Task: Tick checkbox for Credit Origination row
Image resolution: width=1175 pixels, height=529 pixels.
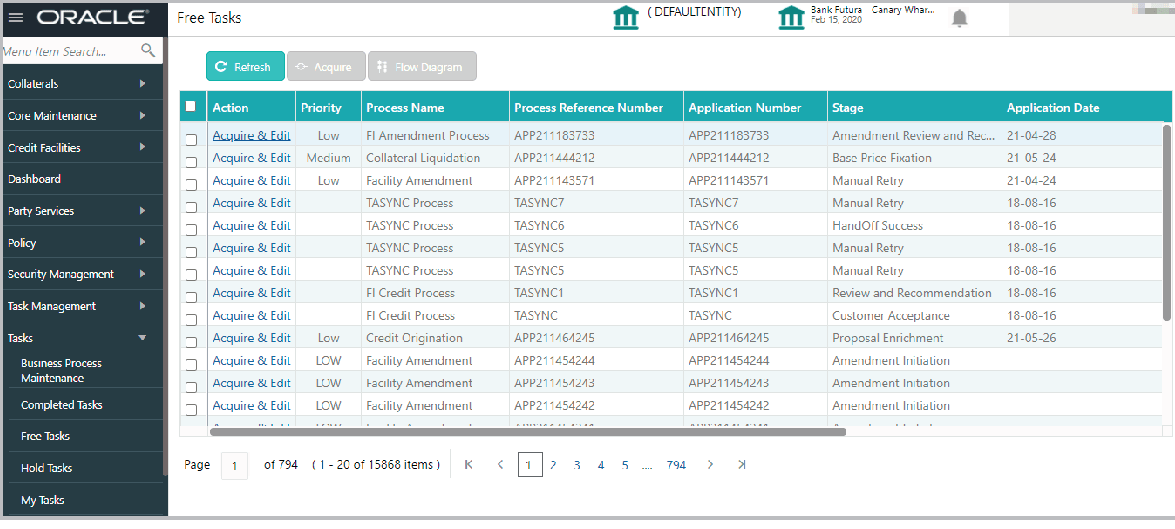Action: 191,342
